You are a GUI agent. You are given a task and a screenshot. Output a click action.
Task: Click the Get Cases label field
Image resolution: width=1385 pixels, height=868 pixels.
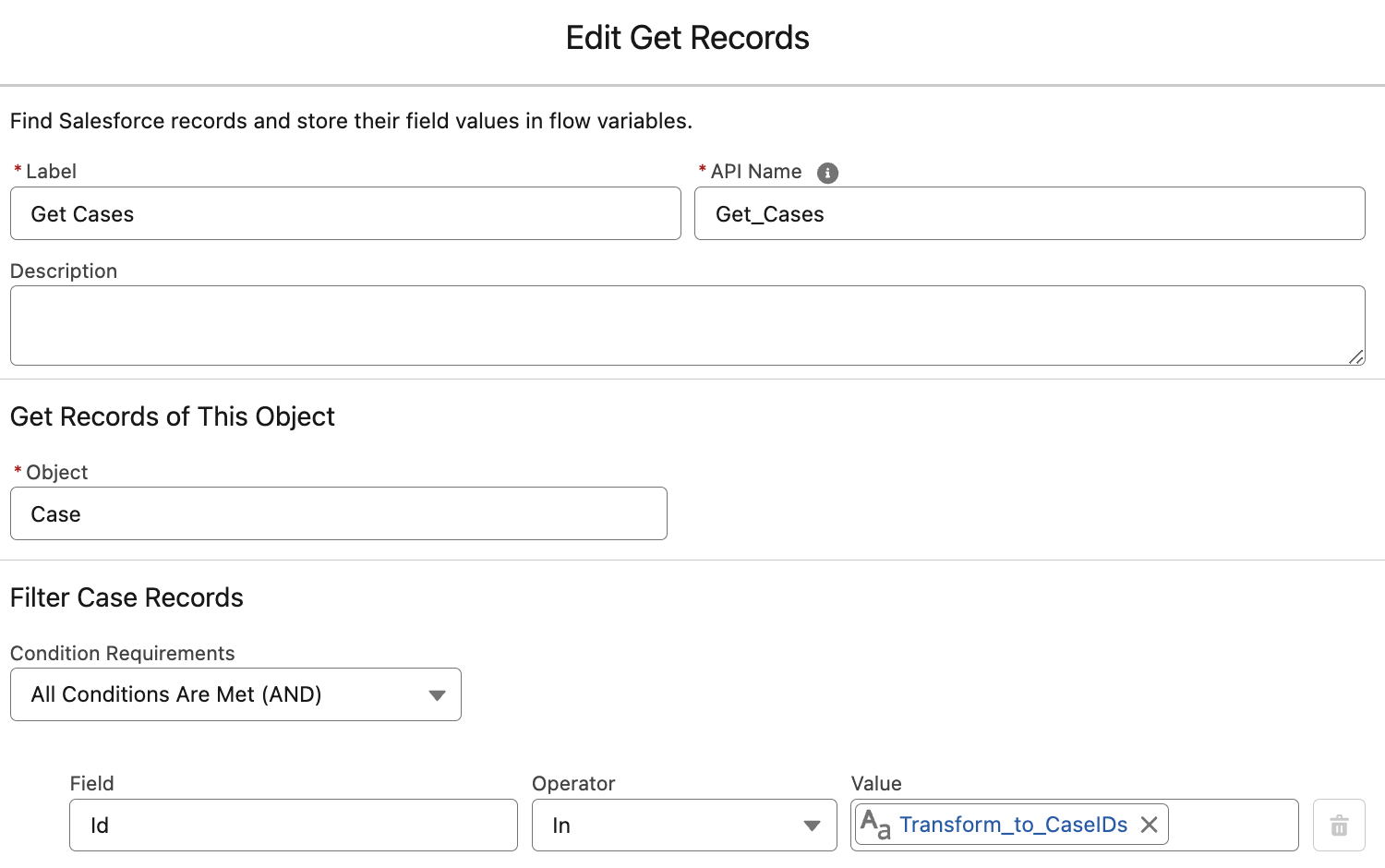click(345, 213)
